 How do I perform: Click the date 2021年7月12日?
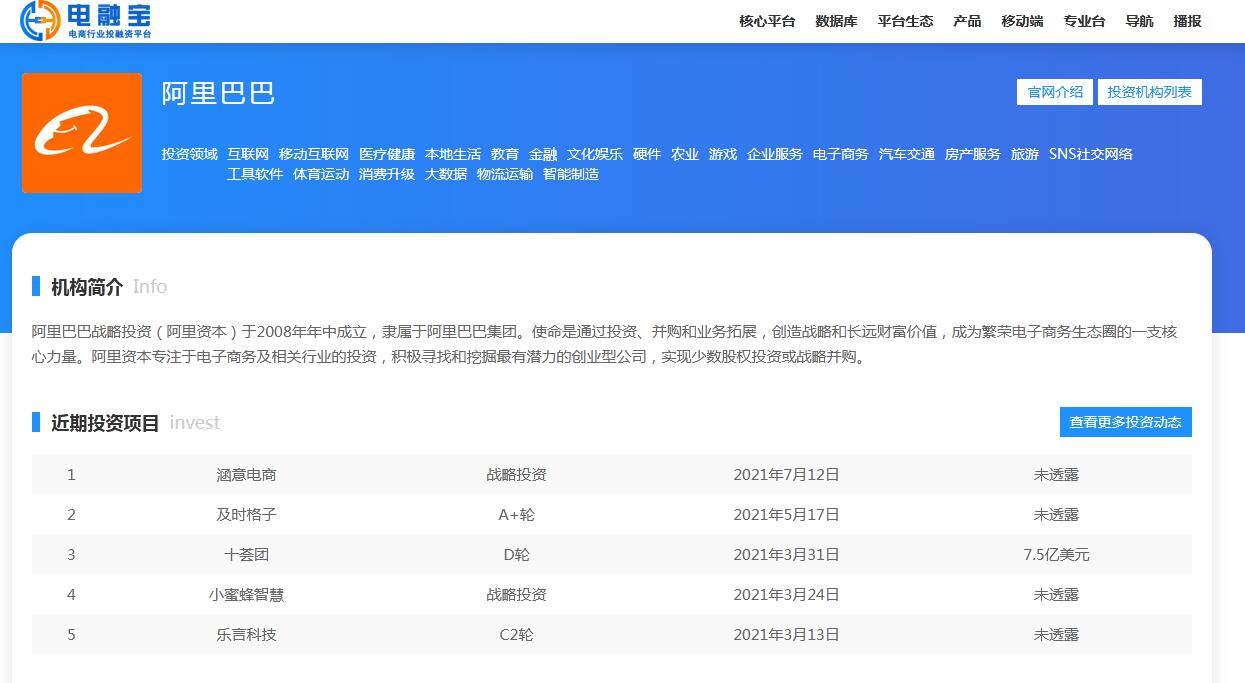786,475
